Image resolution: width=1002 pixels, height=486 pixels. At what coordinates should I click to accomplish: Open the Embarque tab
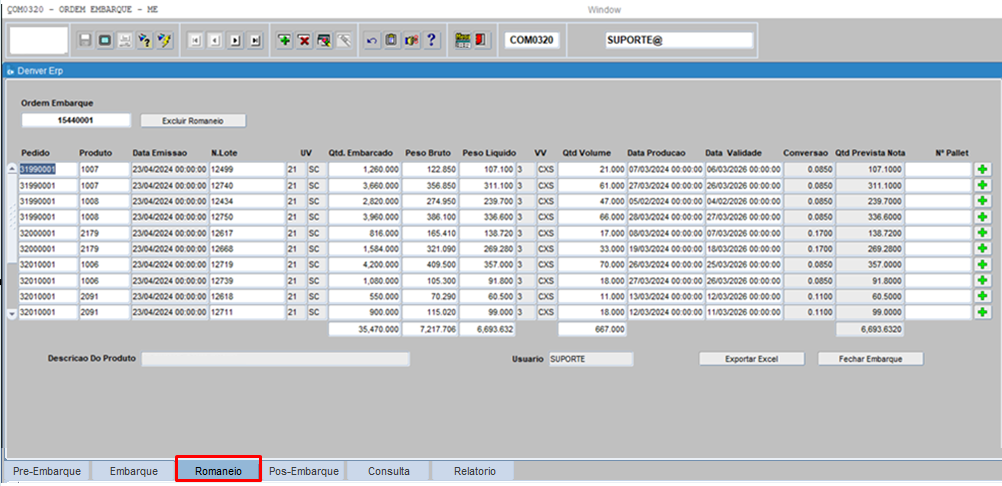pyautogui.click(x=134, y=471)
